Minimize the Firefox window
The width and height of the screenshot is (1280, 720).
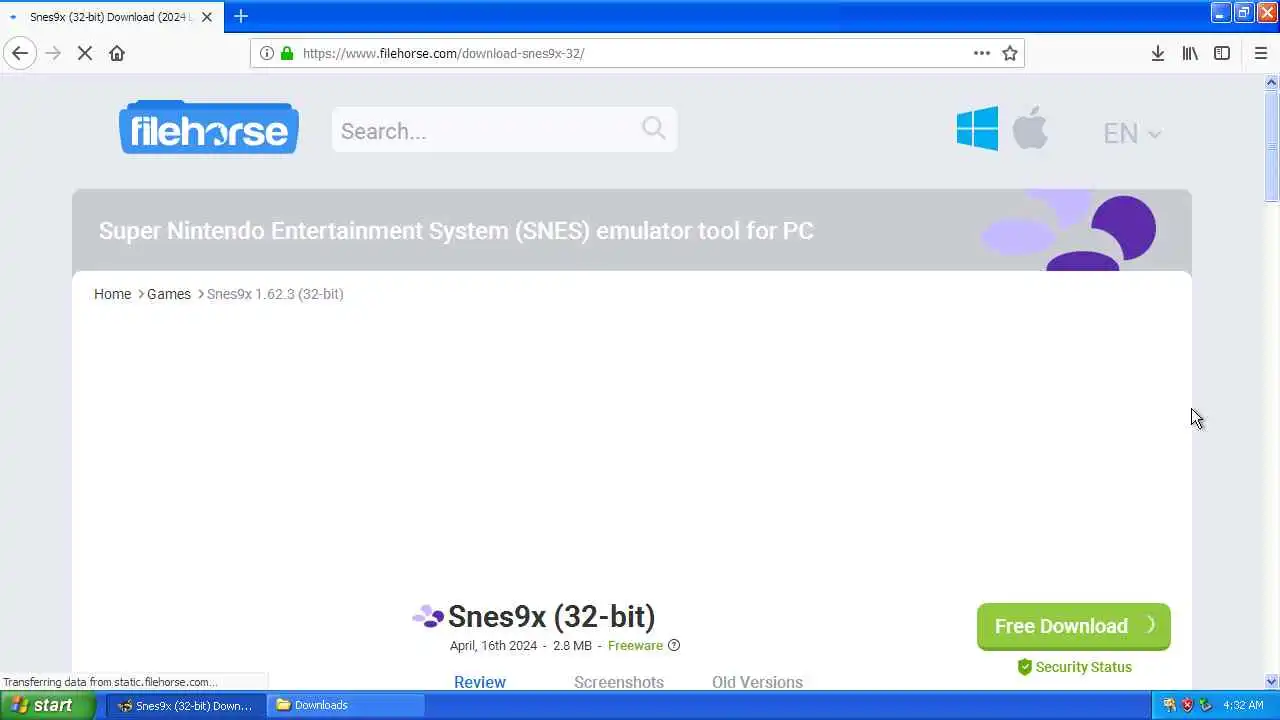(x=1221, y=12)
